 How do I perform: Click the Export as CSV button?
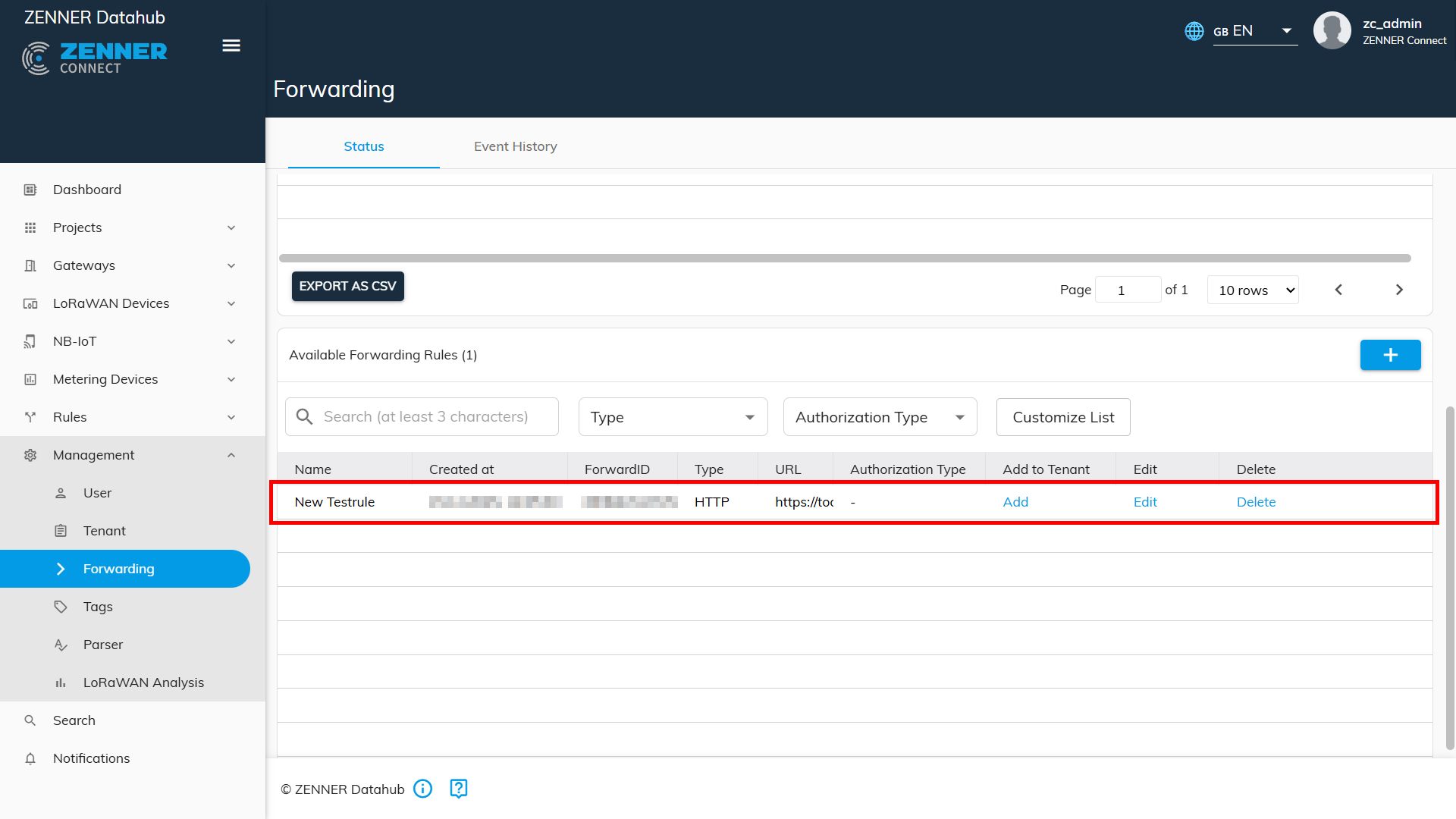click(347, 286)
